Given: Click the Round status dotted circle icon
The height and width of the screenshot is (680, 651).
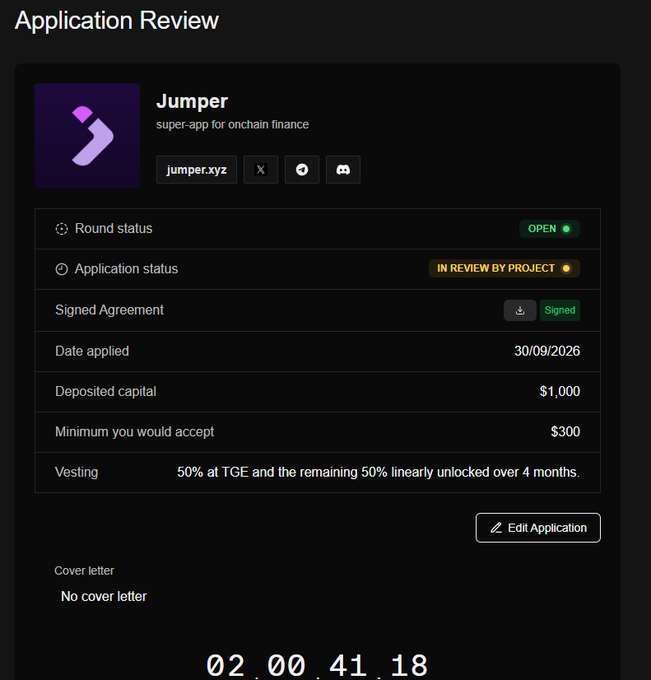Looking at the screenshot, I should (x=62, y=229).
